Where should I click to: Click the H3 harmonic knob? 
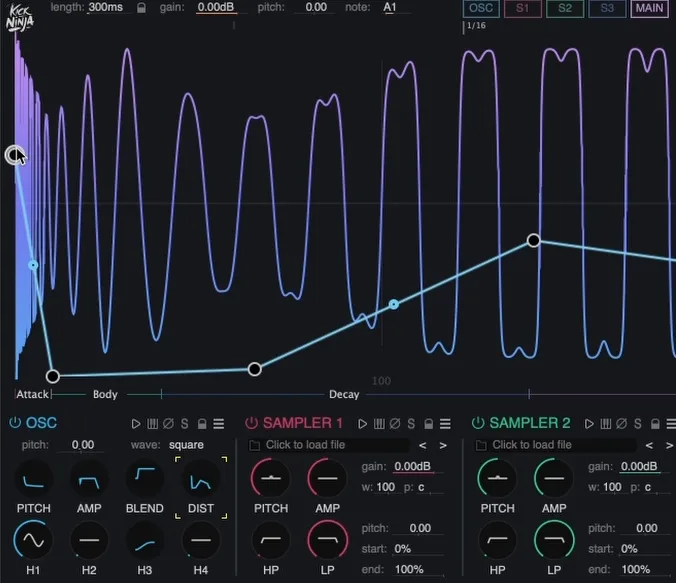(x=145, y=540)
